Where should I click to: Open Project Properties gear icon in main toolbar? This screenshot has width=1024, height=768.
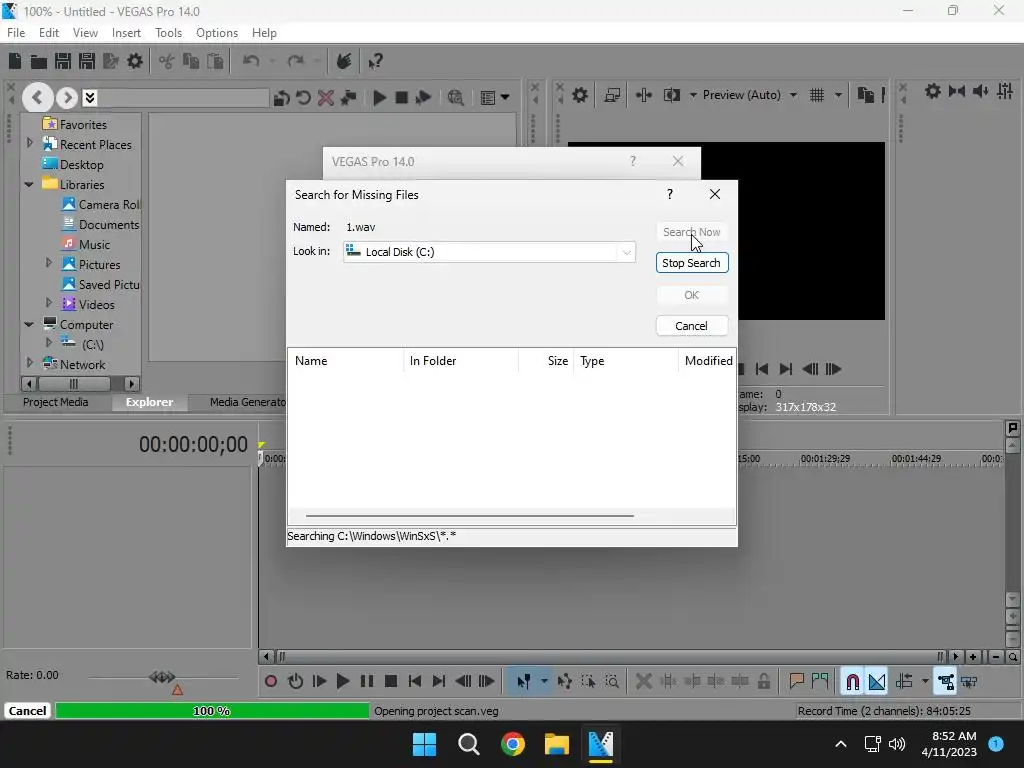coord(135,61)
